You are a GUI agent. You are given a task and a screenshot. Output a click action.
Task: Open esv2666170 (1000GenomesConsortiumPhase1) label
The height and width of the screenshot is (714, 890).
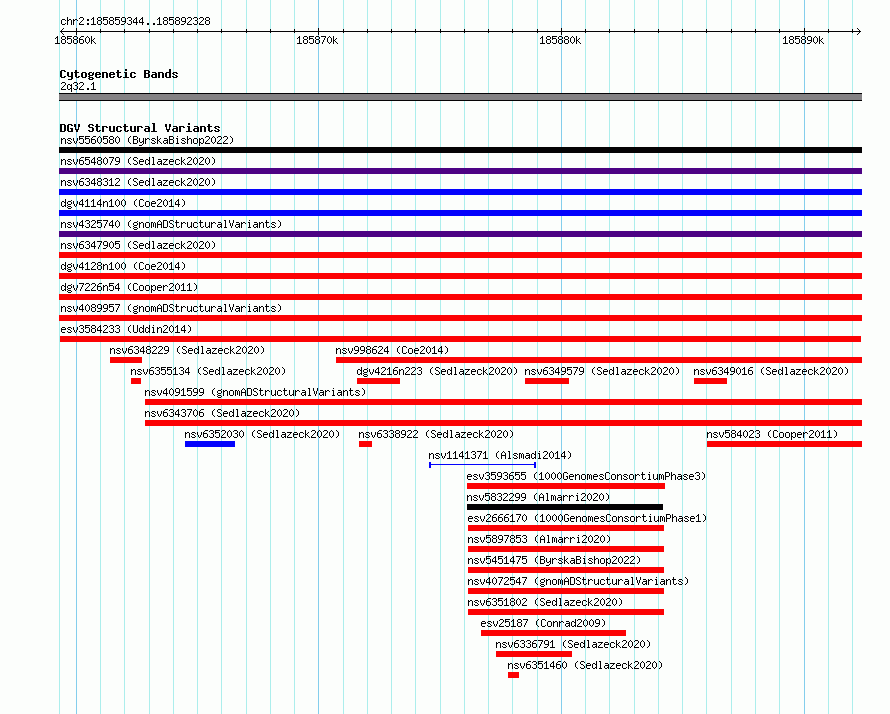[x=587, y=518]
